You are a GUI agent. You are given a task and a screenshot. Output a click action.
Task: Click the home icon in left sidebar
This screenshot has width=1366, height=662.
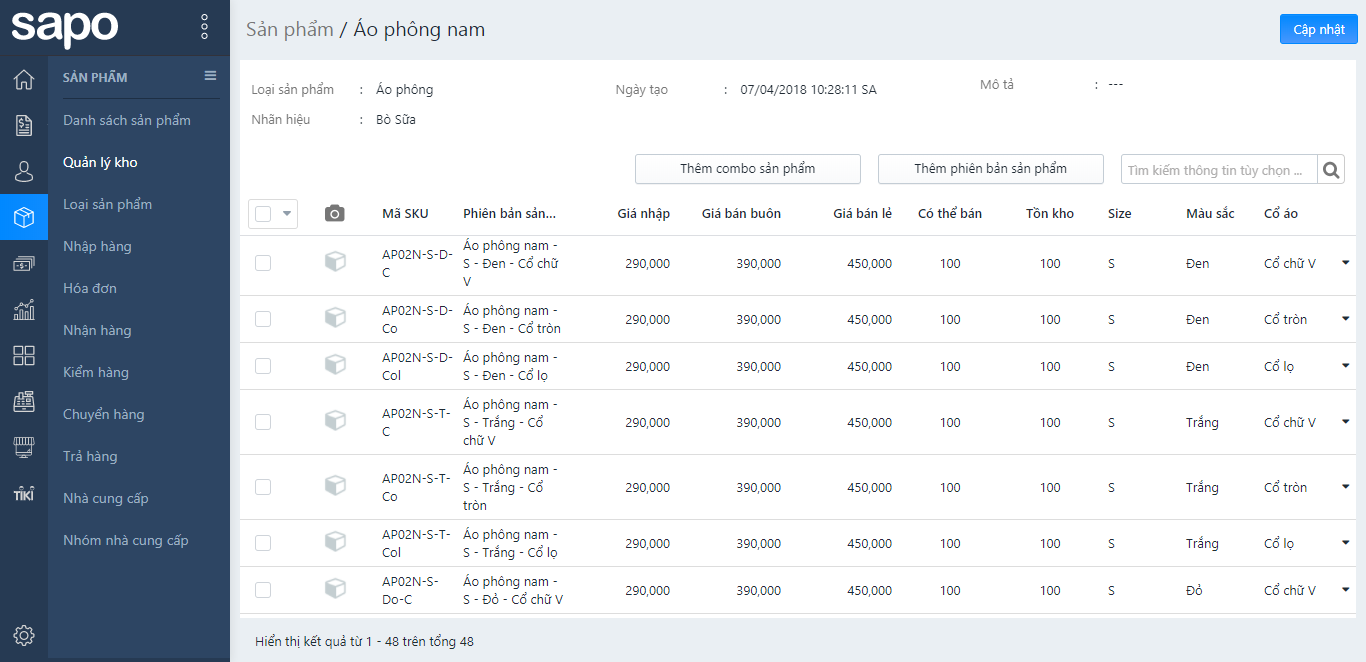(x=24, y=79)
